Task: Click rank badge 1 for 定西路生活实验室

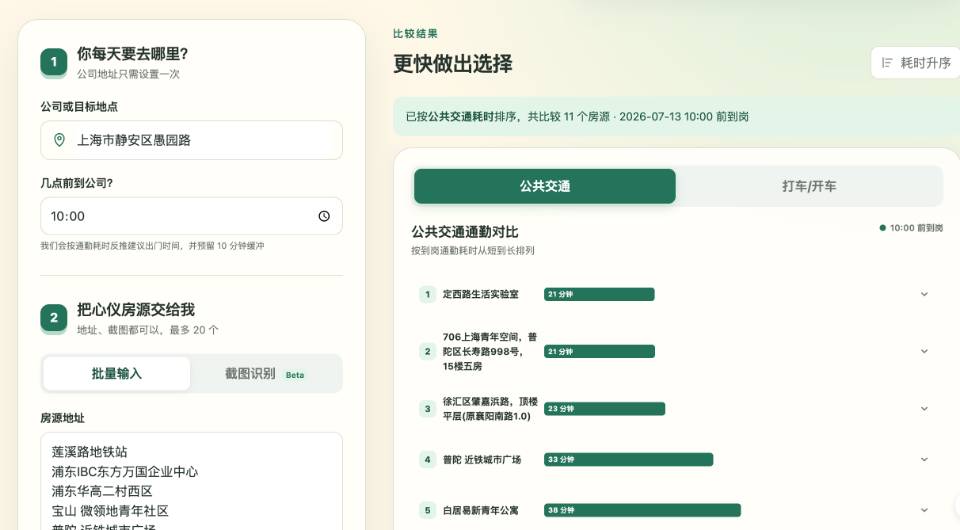Action: [427, 294]
